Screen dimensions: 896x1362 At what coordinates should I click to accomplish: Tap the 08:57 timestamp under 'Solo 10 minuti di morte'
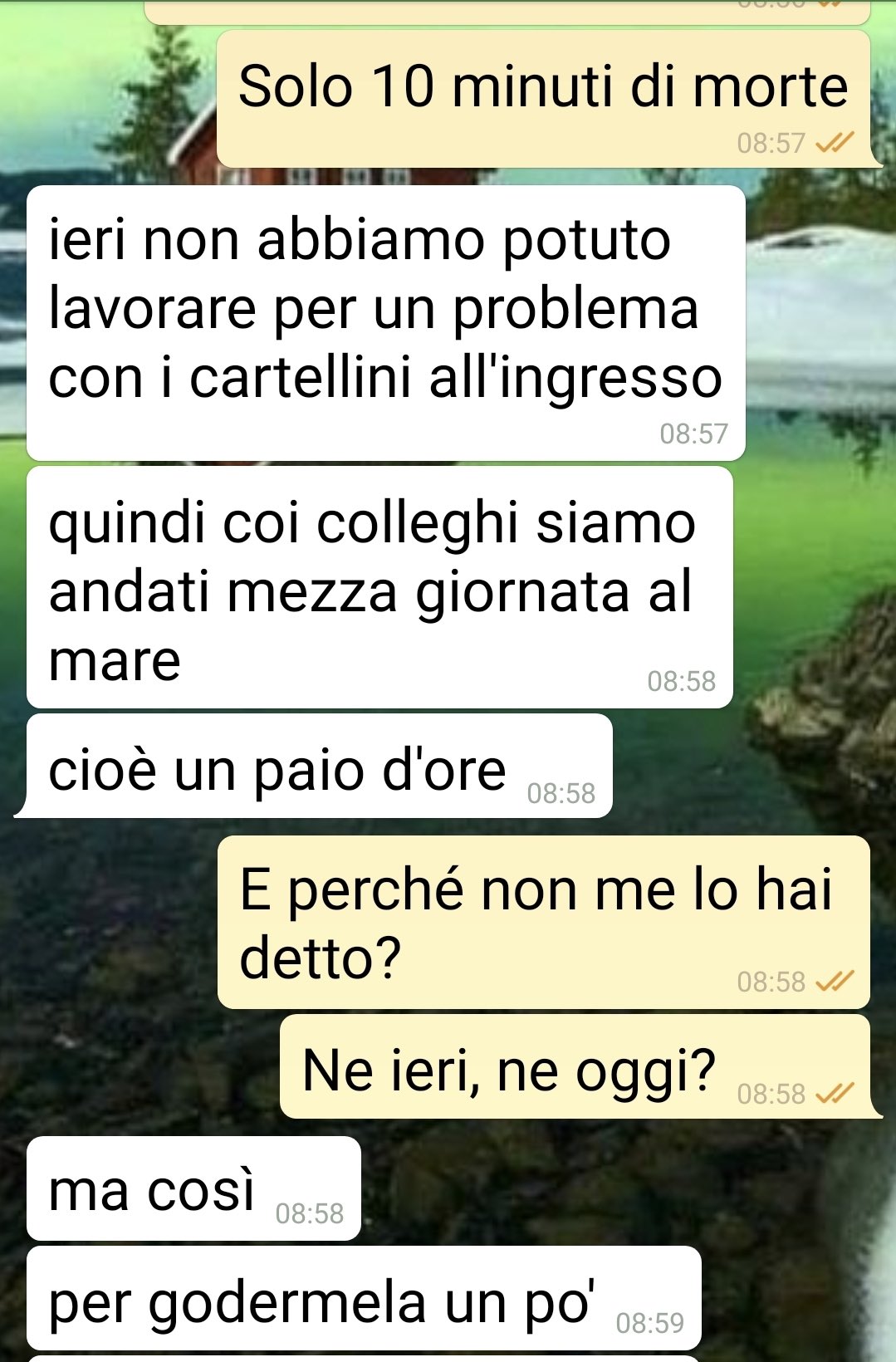tap(771, 144)
